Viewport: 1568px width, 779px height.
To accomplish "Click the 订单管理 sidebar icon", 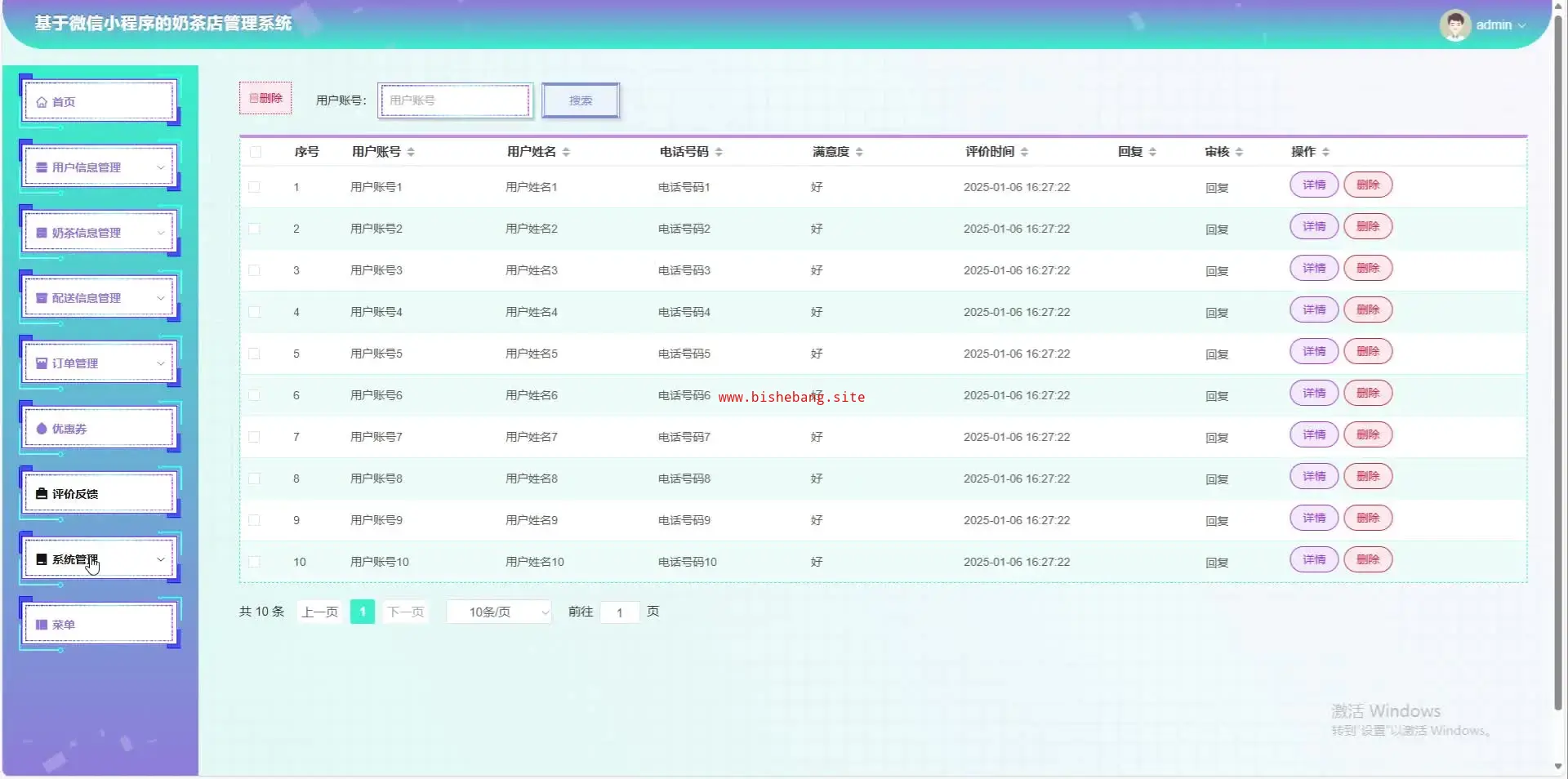I will pyautogui.click(x=42, y=363).
